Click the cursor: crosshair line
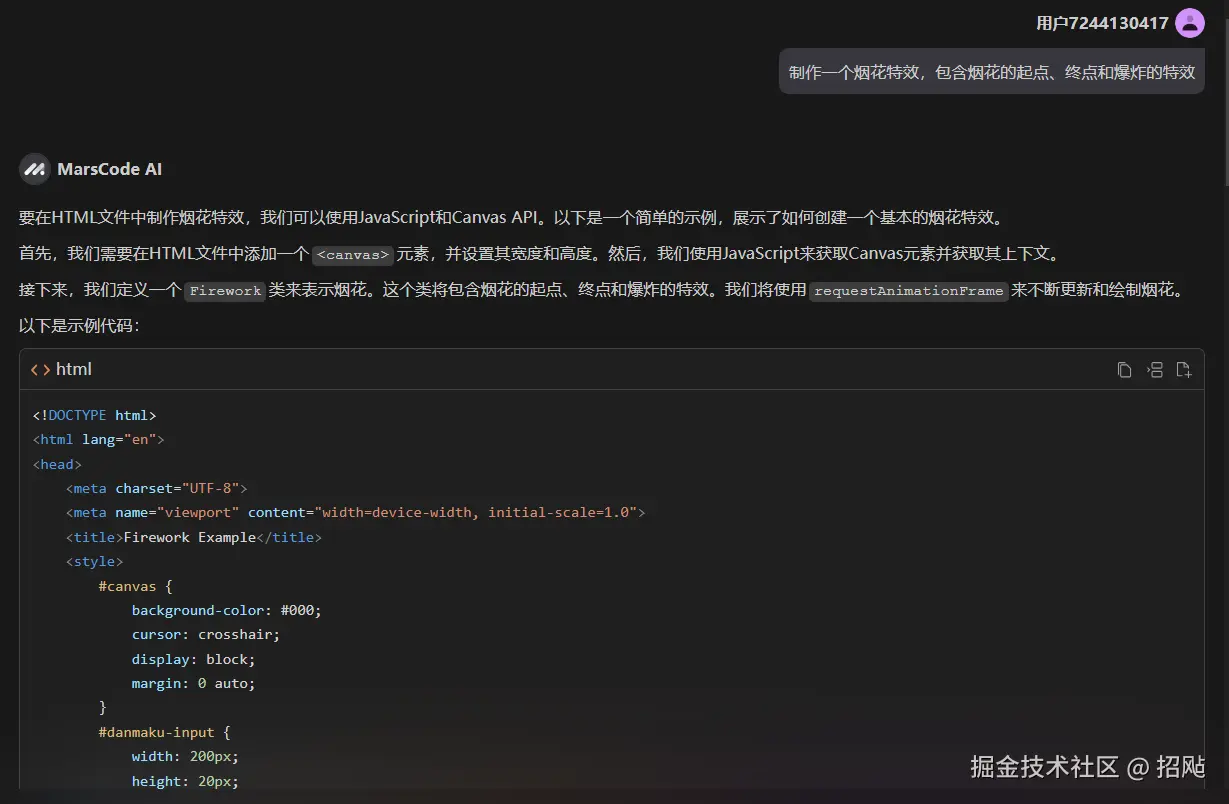 (206, 634)
